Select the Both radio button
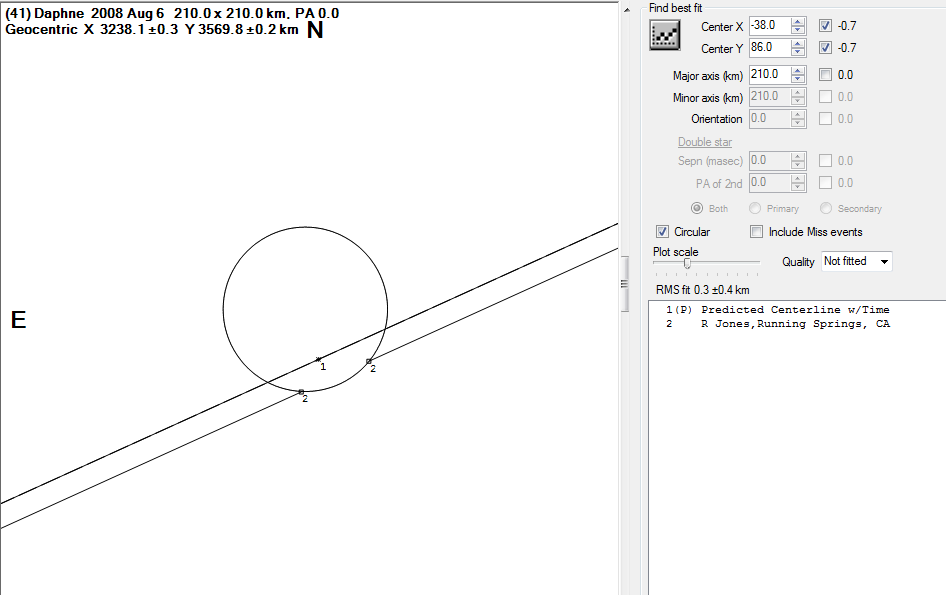 697,208
